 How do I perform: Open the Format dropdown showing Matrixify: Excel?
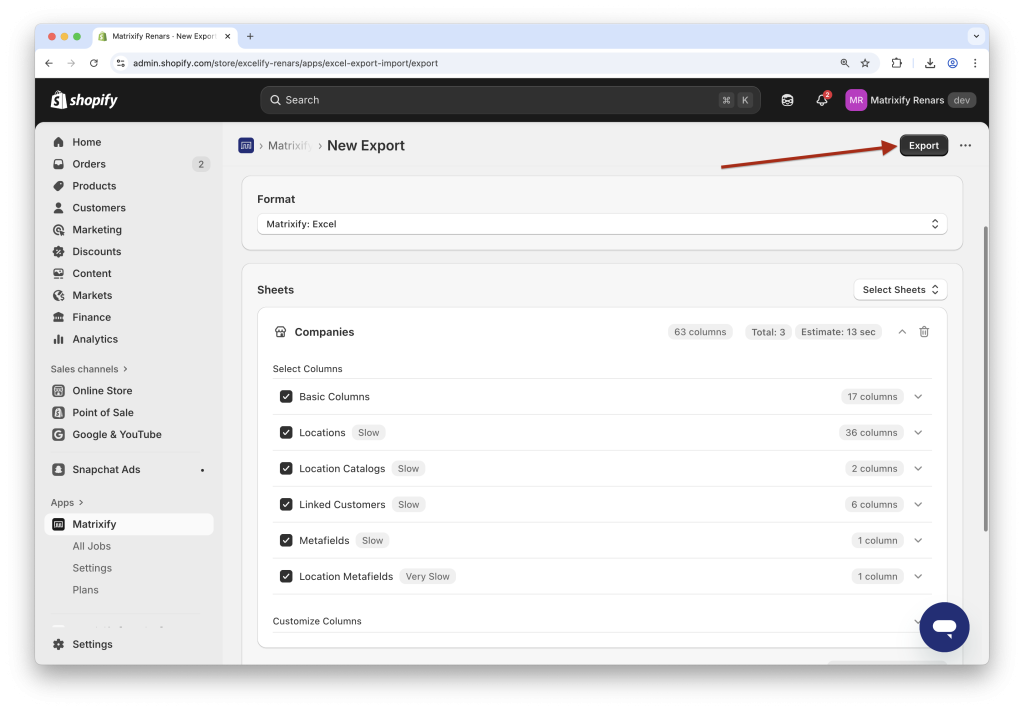pos(602,223)
